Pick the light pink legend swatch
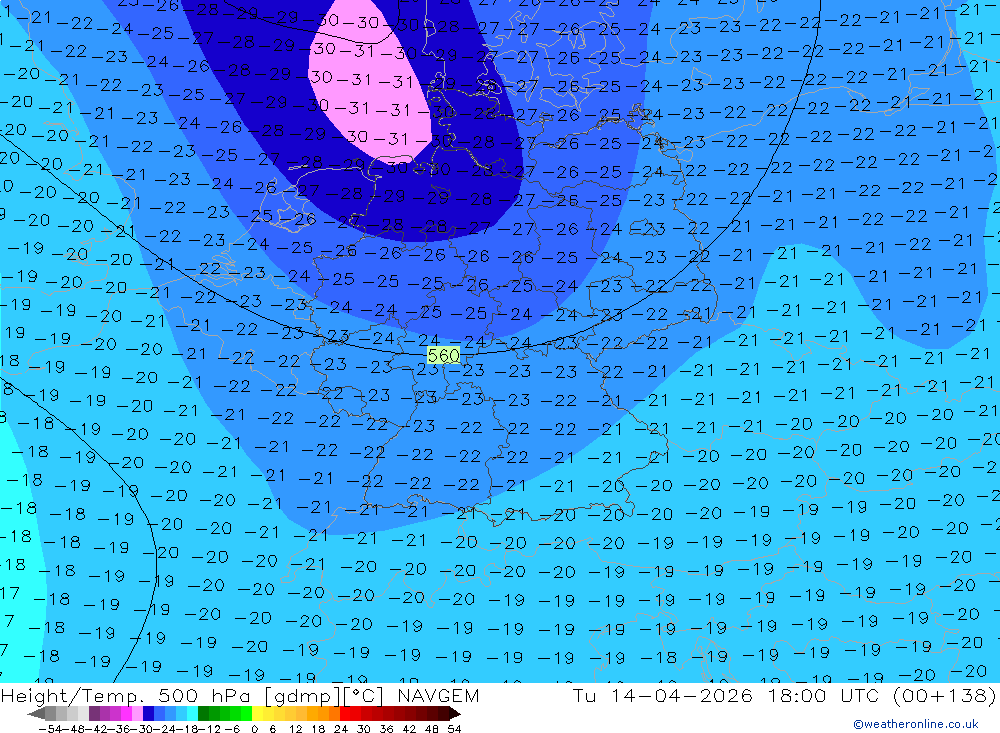Image resolution: width=1000 pixels, height=733 pixels. [x=137, y=713]
